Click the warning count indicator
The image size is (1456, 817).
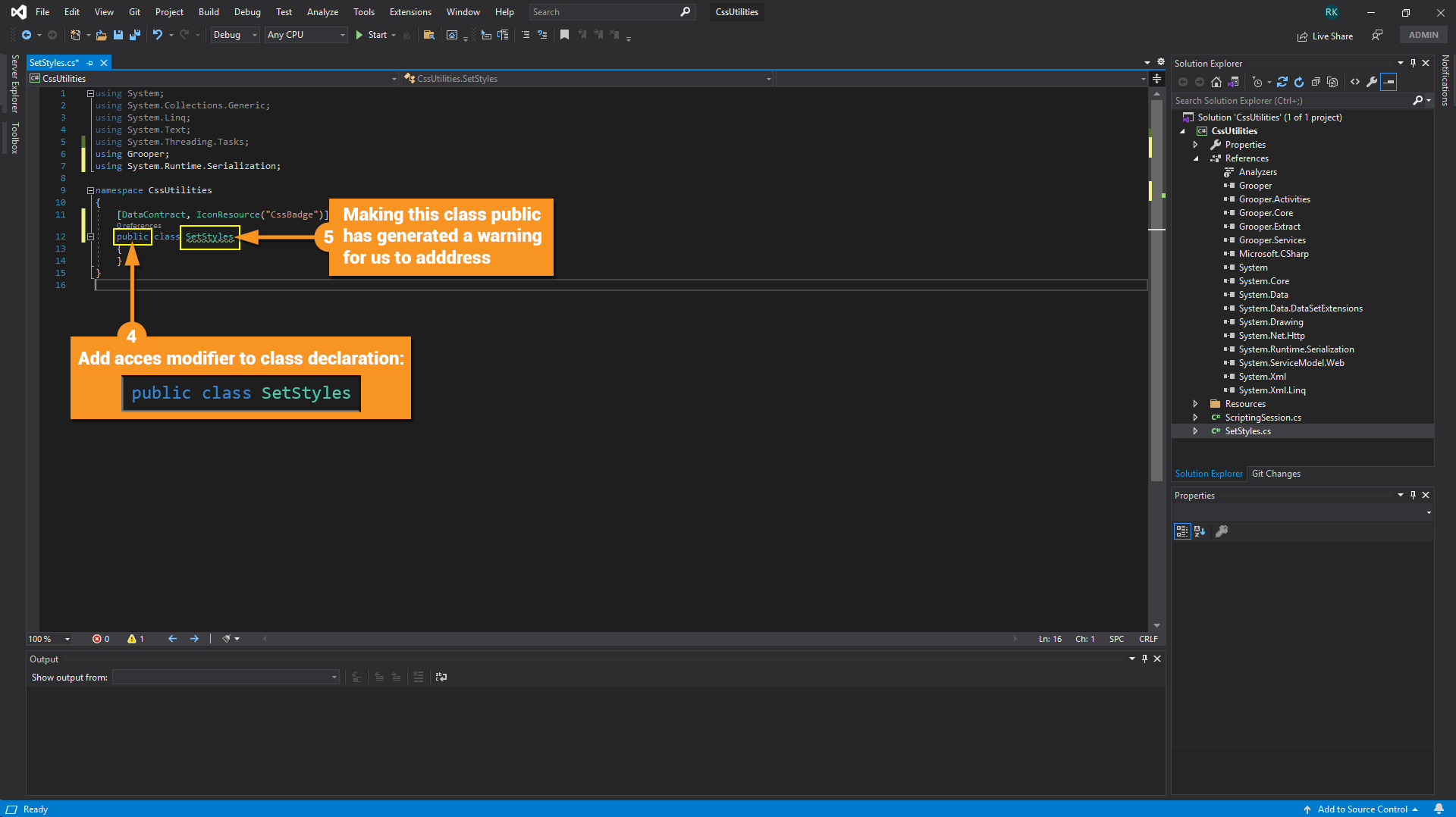[136, 639]
